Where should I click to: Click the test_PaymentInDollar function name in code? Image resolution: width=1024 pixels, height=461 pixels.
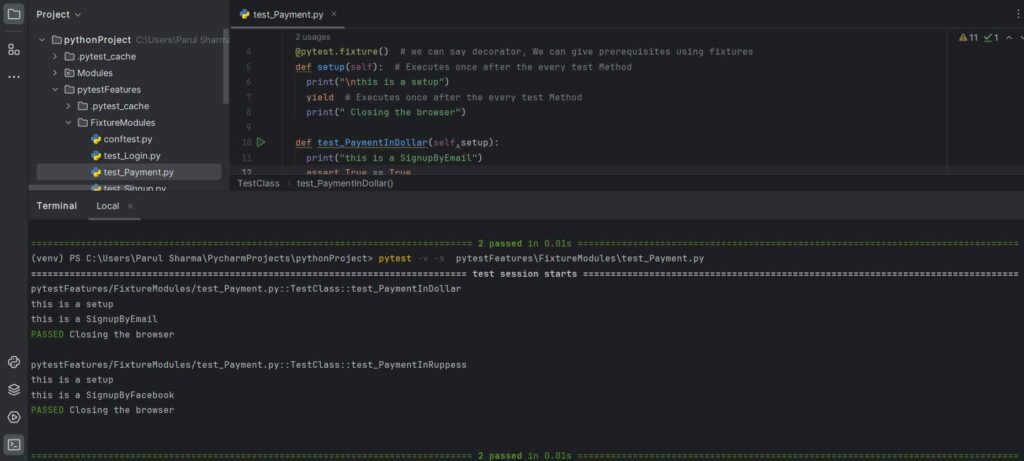click(372, 142)
